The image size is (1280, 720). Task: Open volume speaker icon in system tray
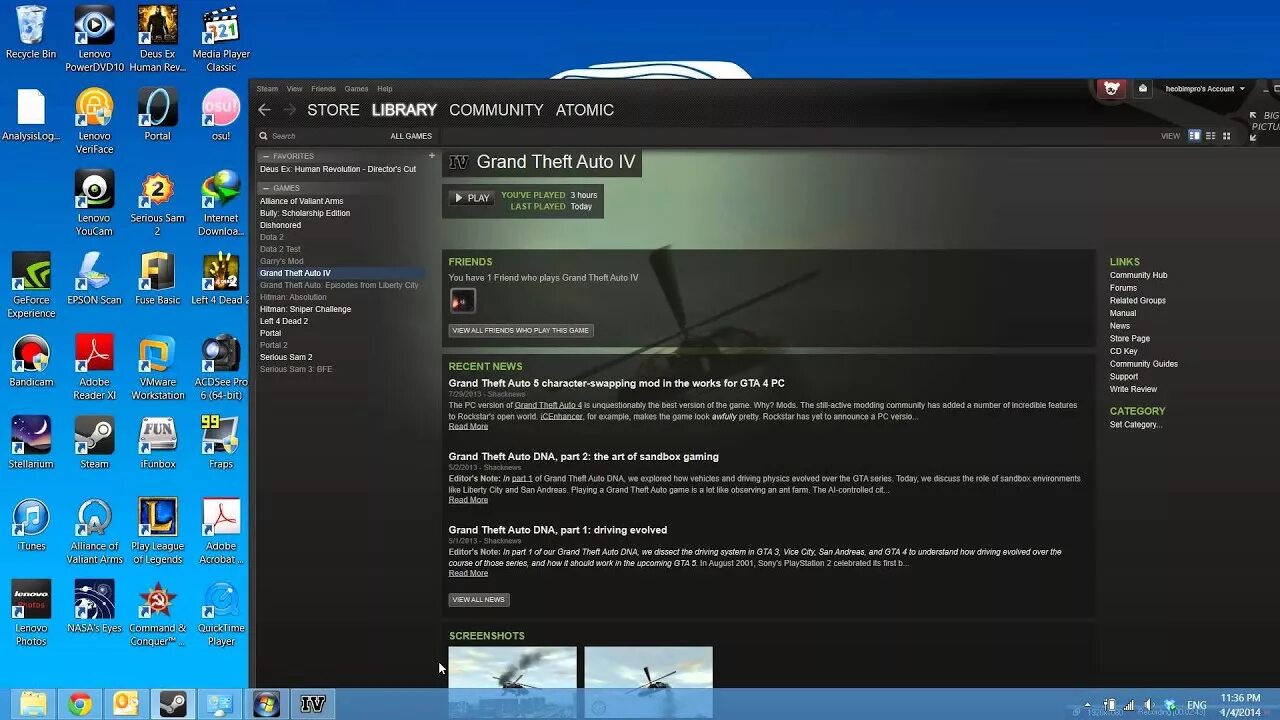[x=1148, y=705]
